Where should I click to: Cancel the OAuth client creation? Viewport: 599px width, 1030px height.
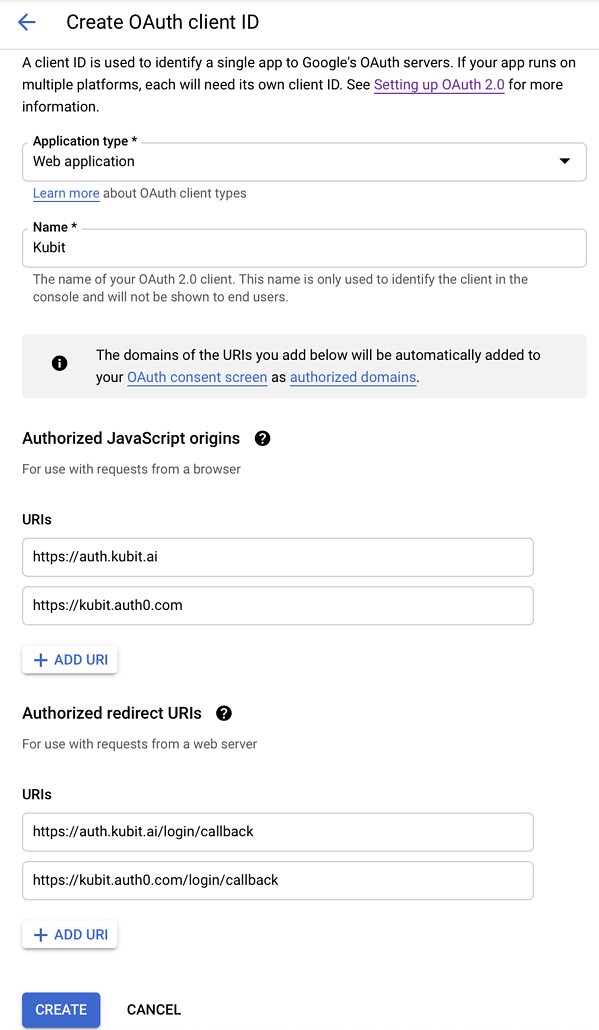(154, 1010)
